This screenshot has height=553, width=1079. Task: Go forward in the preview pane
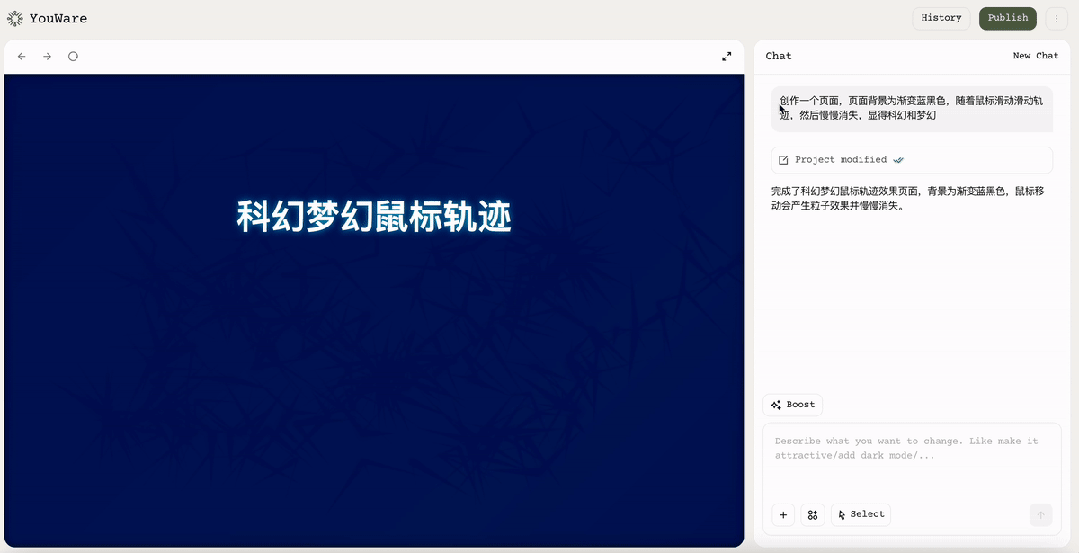pyautogui.click(x=47, y=57)
